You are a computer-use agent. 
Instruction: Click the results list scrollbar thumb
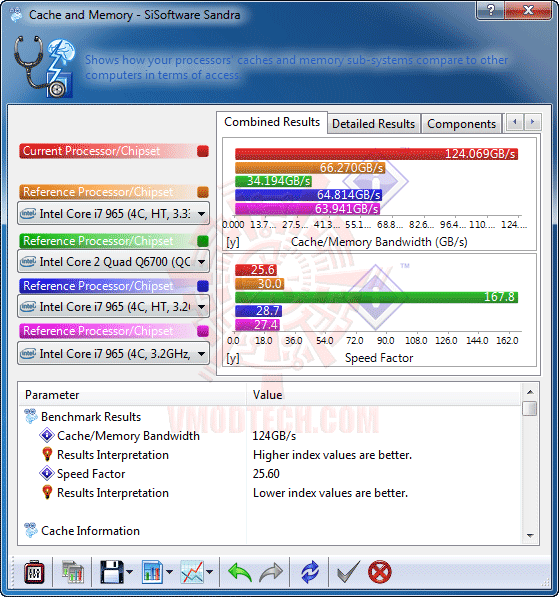click(530, 409)
